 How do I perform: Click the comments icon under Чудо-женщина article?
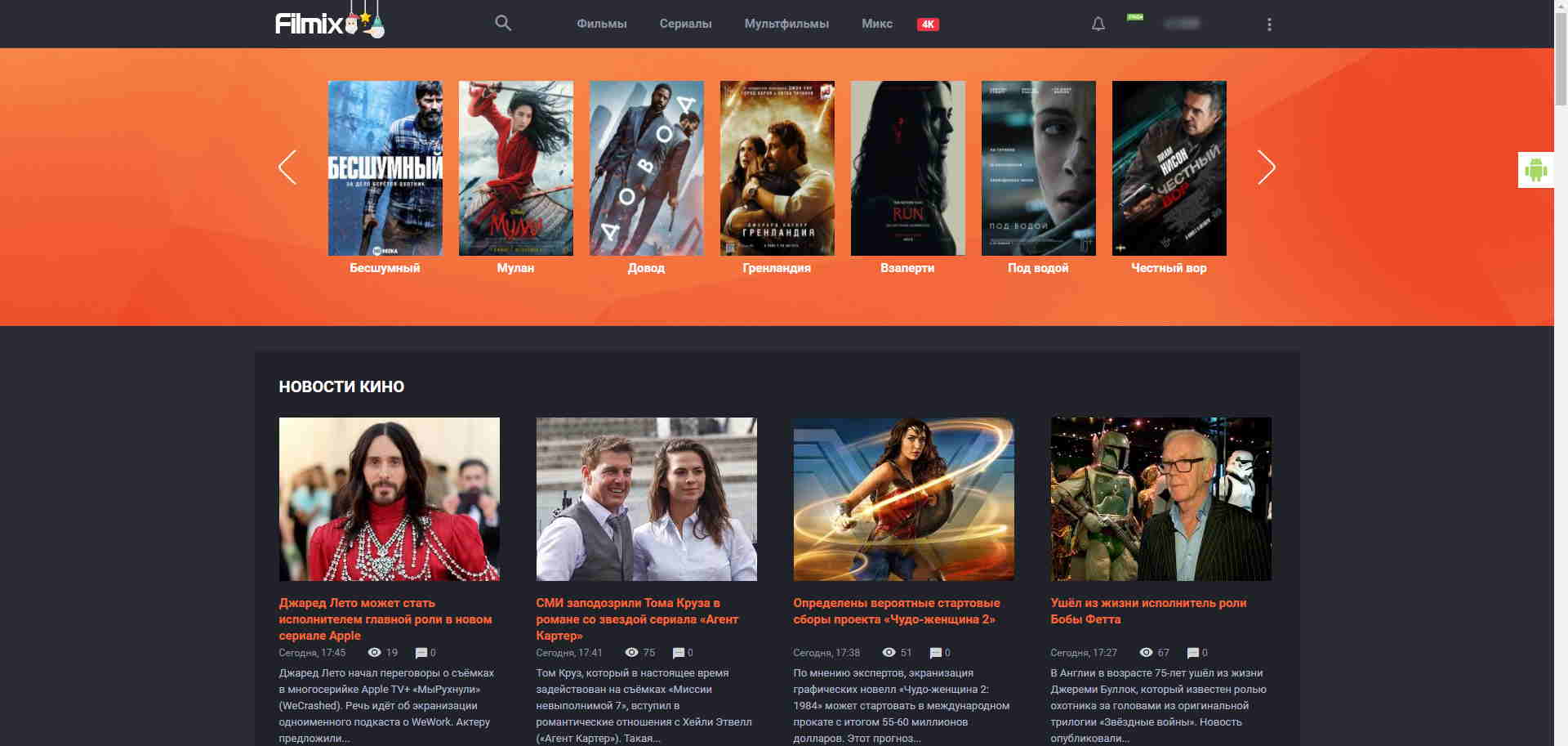pyautogui.click(x=936, y=653)
